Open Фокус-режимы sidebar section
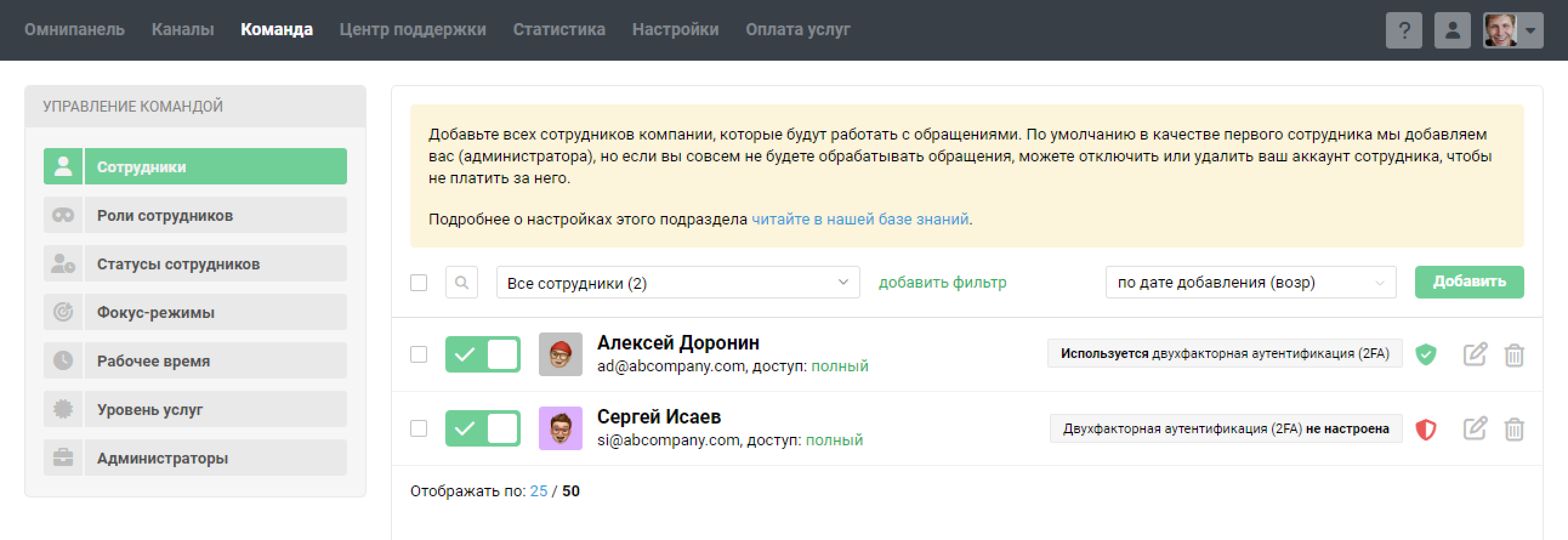 click(215, 312)
